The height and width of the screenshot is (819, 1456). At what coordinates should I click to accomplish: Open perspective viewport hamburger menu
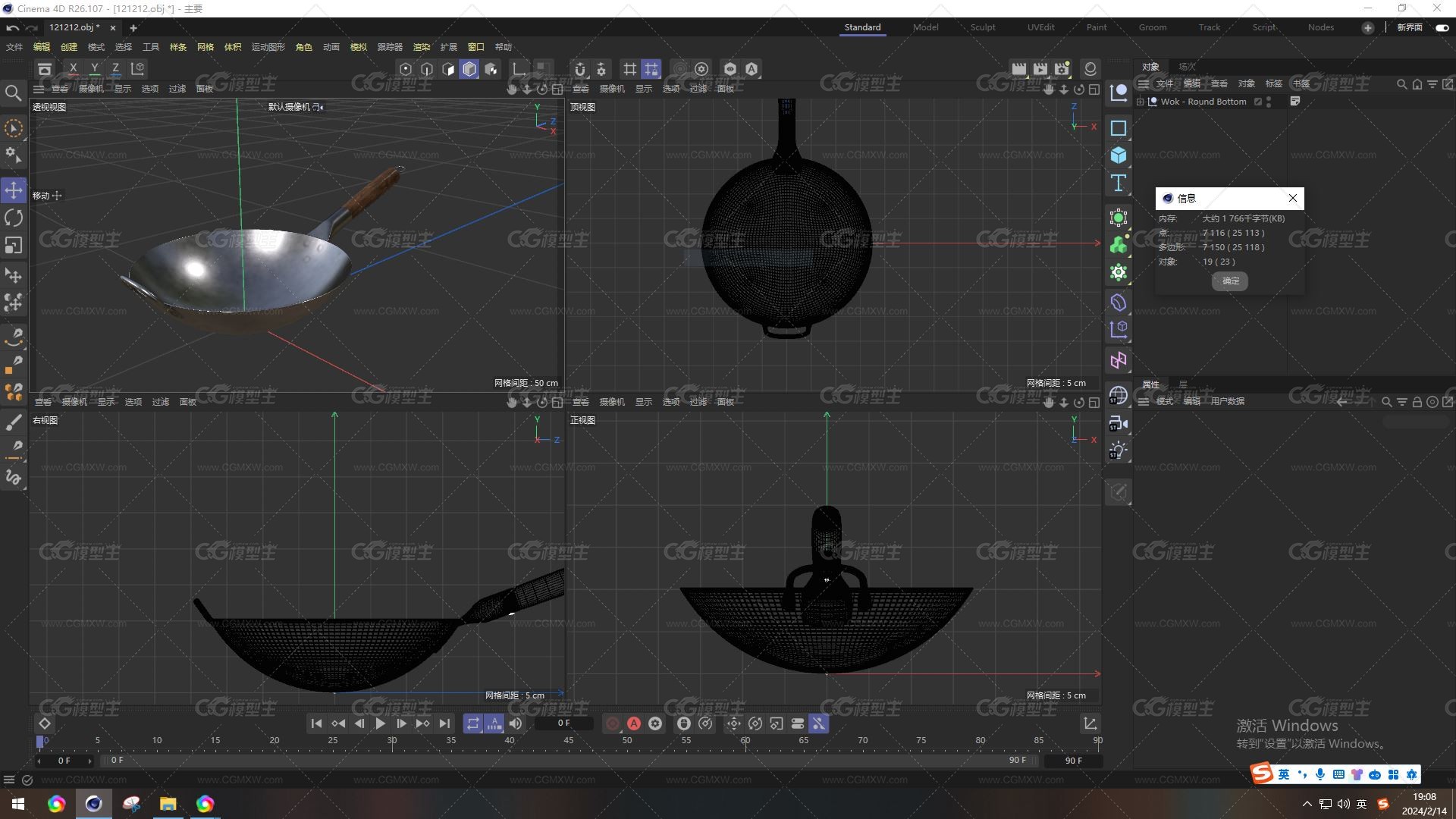click(x=39, y=89)
